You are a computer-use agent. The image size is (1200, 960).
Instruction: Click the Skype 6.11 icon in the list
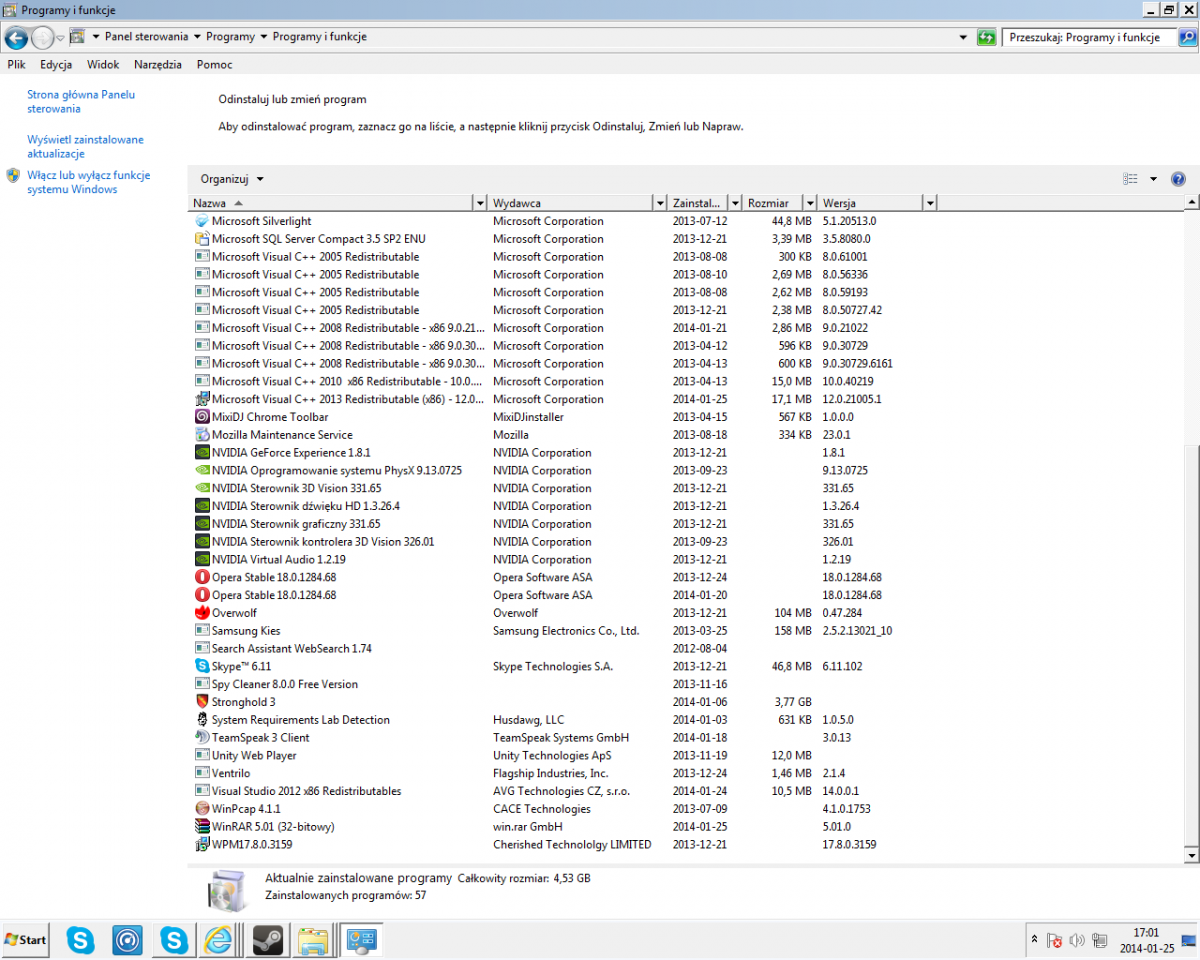[201, 667]
